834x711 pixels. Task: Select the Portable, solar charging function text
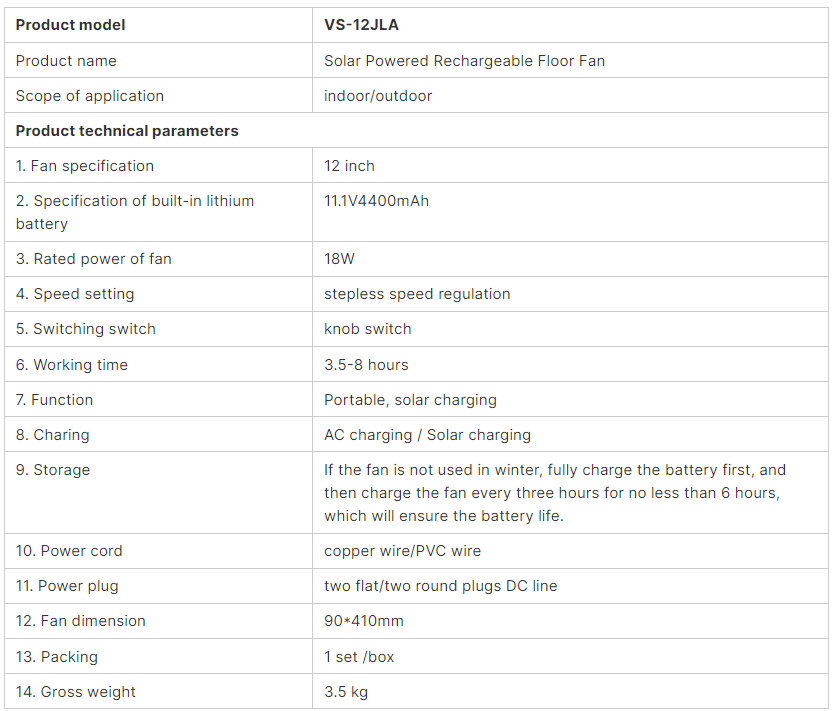[x=411, y=400]
